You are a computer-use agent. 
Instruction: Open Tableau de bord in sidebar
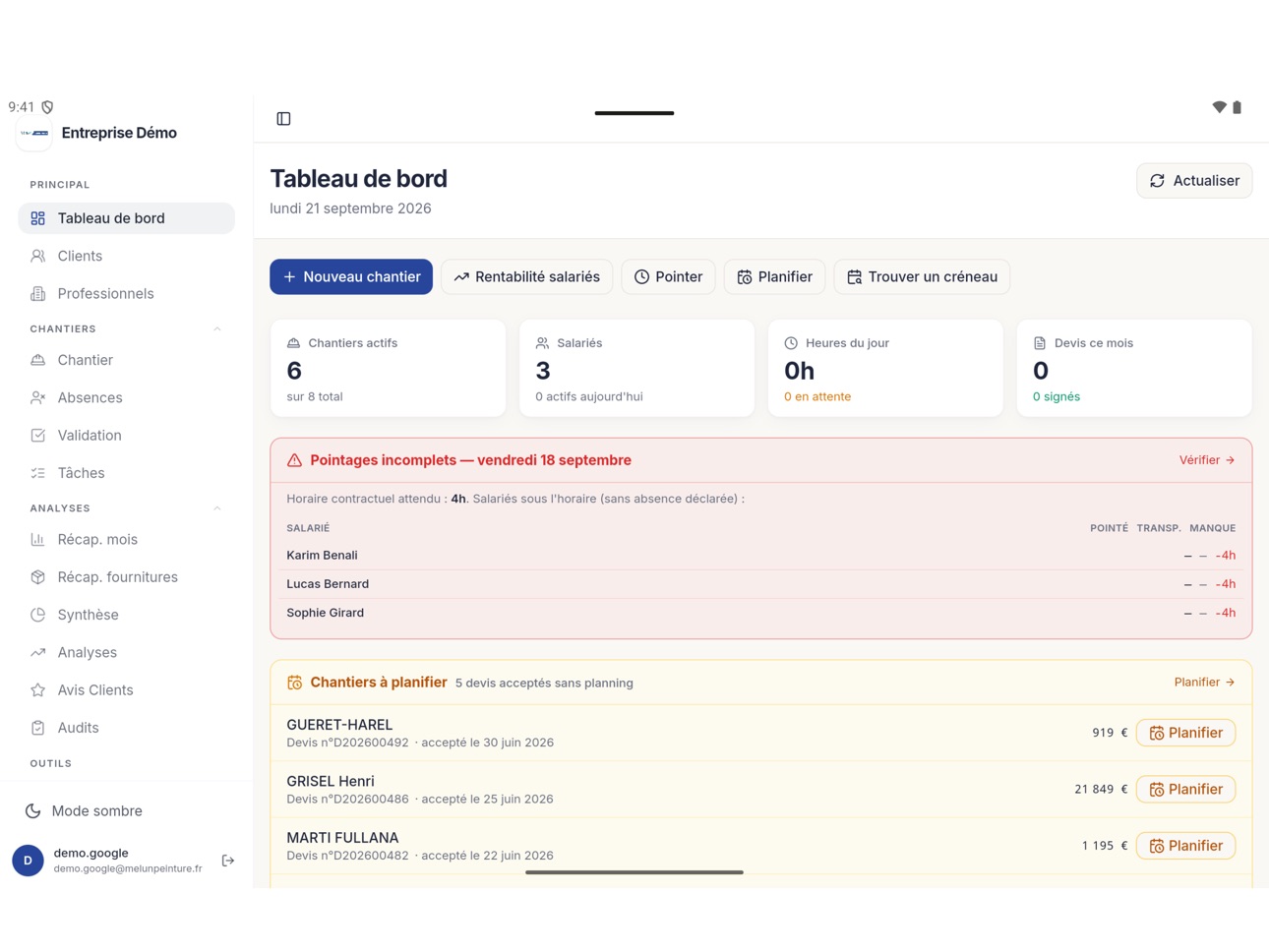(126, 218)
